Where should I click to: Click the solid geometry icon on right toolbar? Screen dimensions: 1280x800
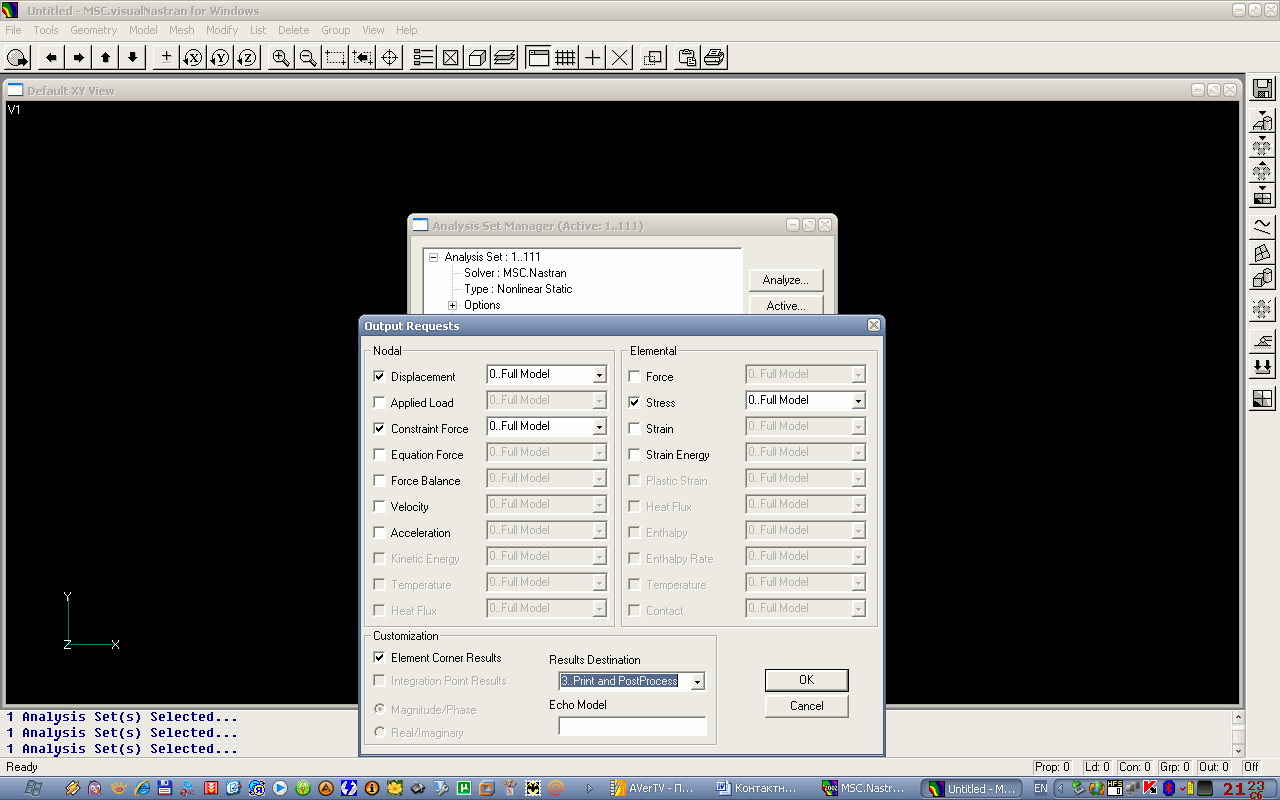[x=1262, y=279]
